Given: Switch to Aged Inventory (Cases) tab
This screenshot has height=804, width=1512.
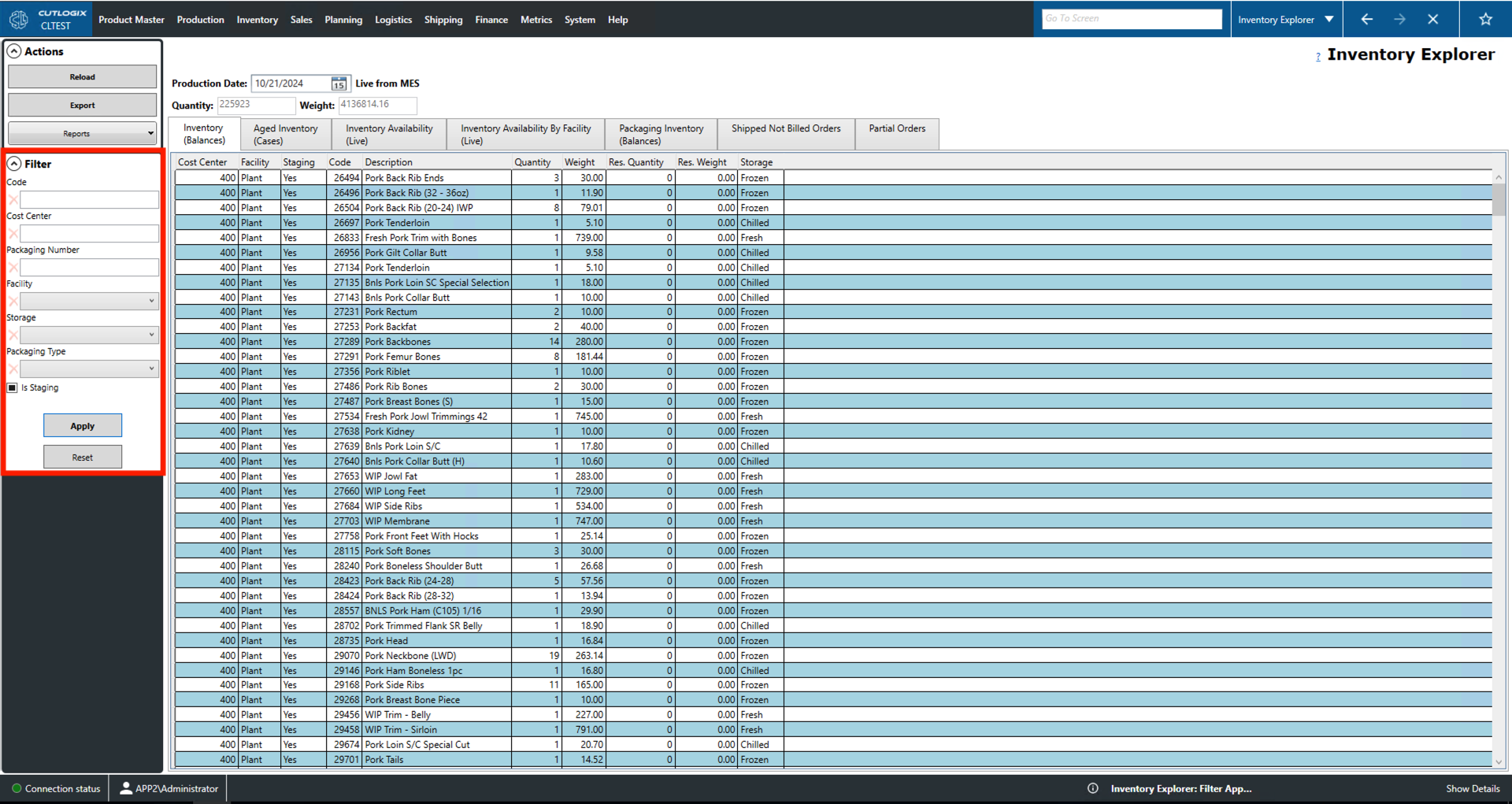Looking at the screenshot, I should [285, 134].
